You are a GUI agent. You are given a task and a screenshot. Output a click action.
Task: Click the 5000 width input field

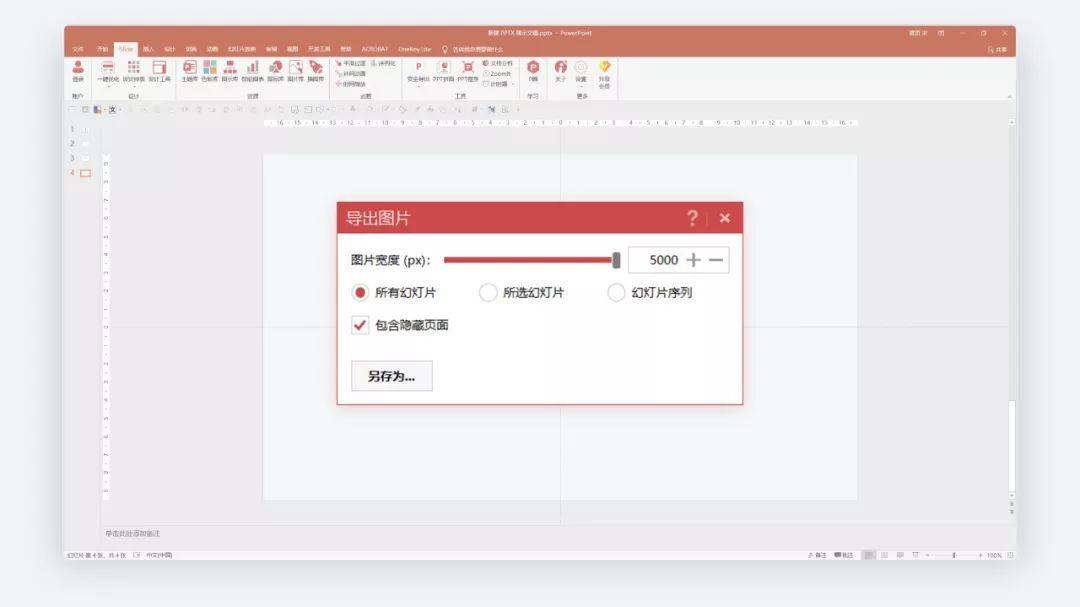click(x=663, y=259)
